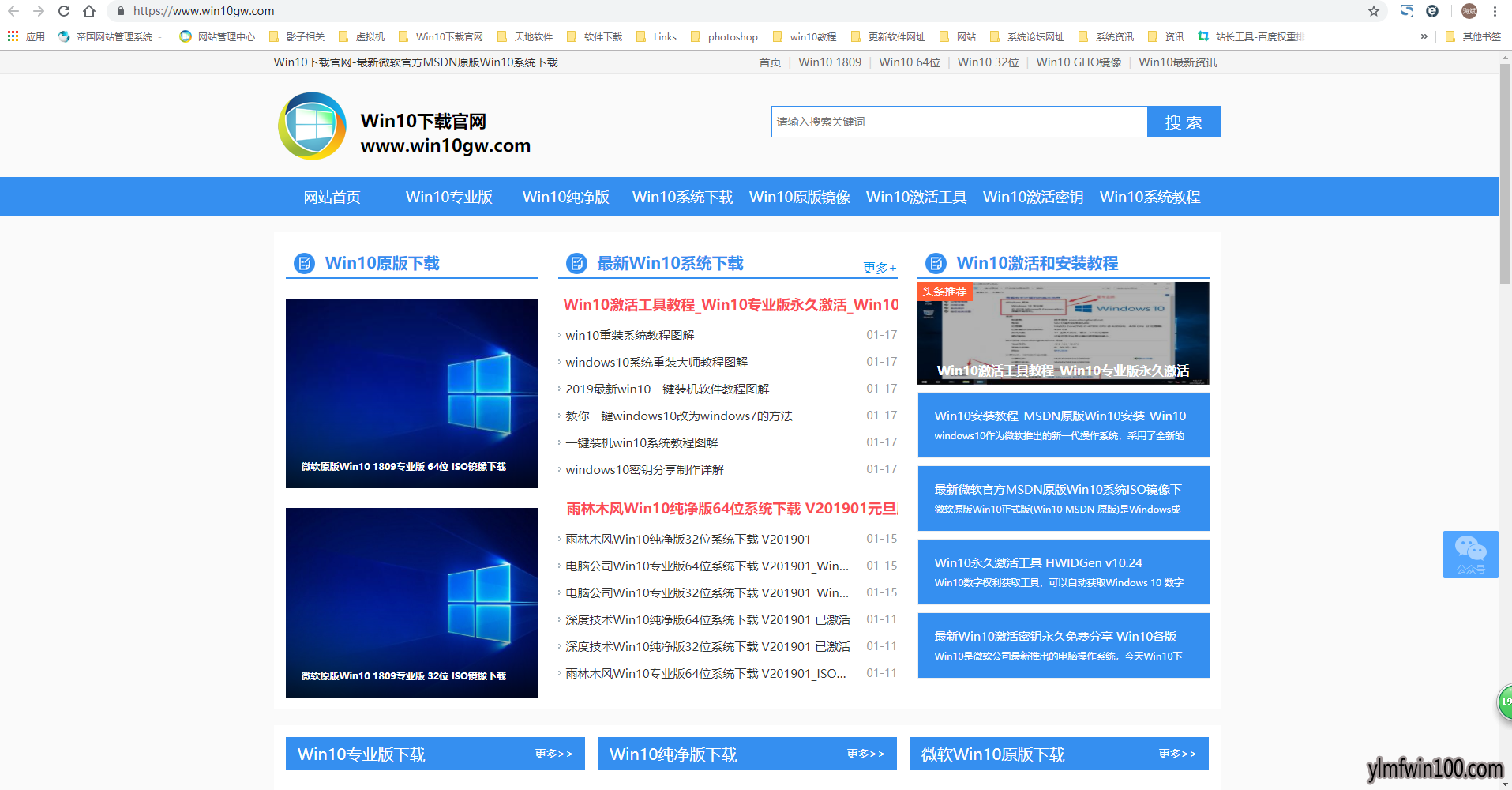Open the Win10专业版 navigation tab
Viewport: 1512px width, 790px height.
[x=449, y=197]
